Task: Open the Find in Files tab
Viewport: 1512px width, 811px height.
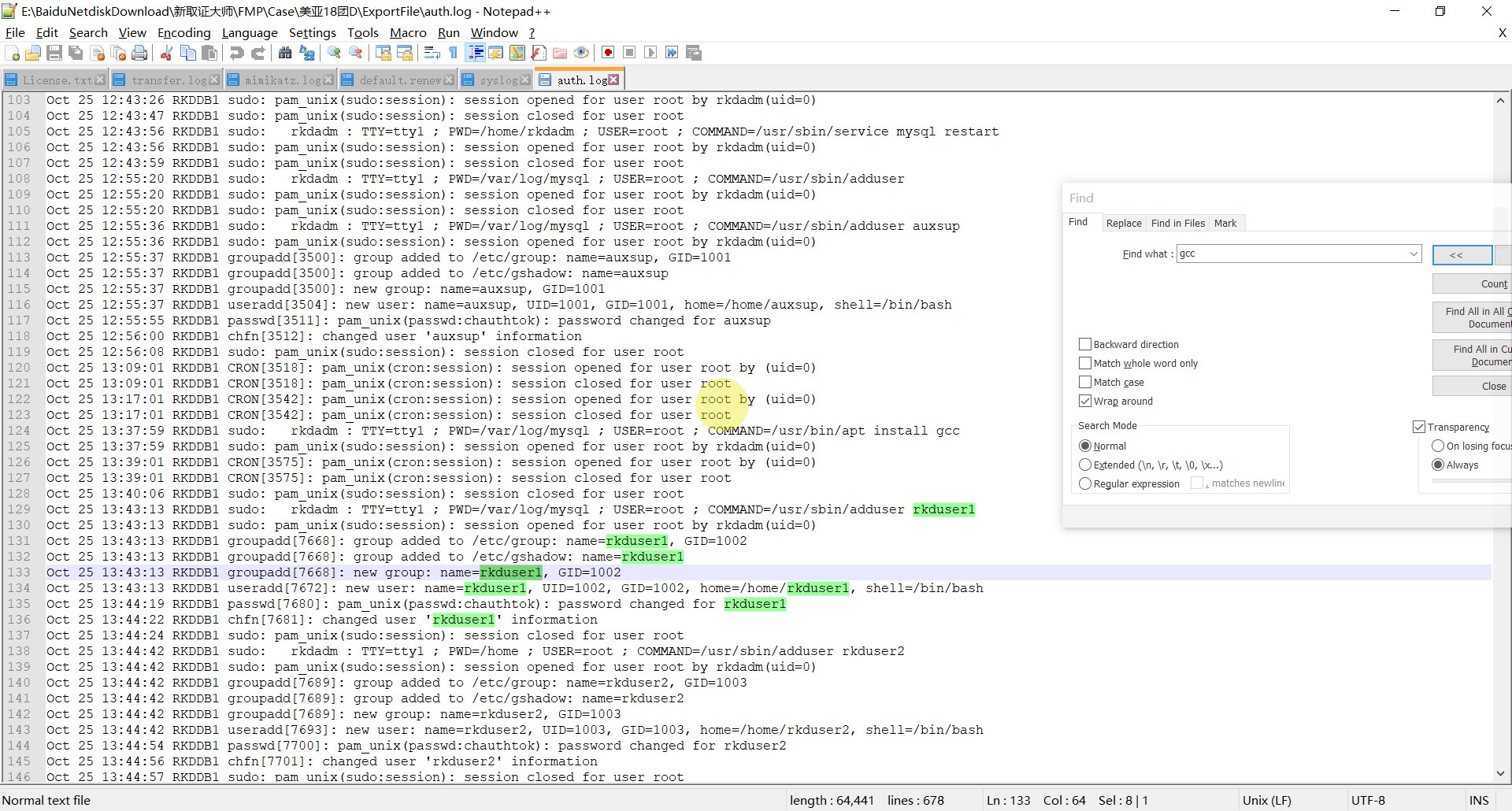Action: 1177,223
